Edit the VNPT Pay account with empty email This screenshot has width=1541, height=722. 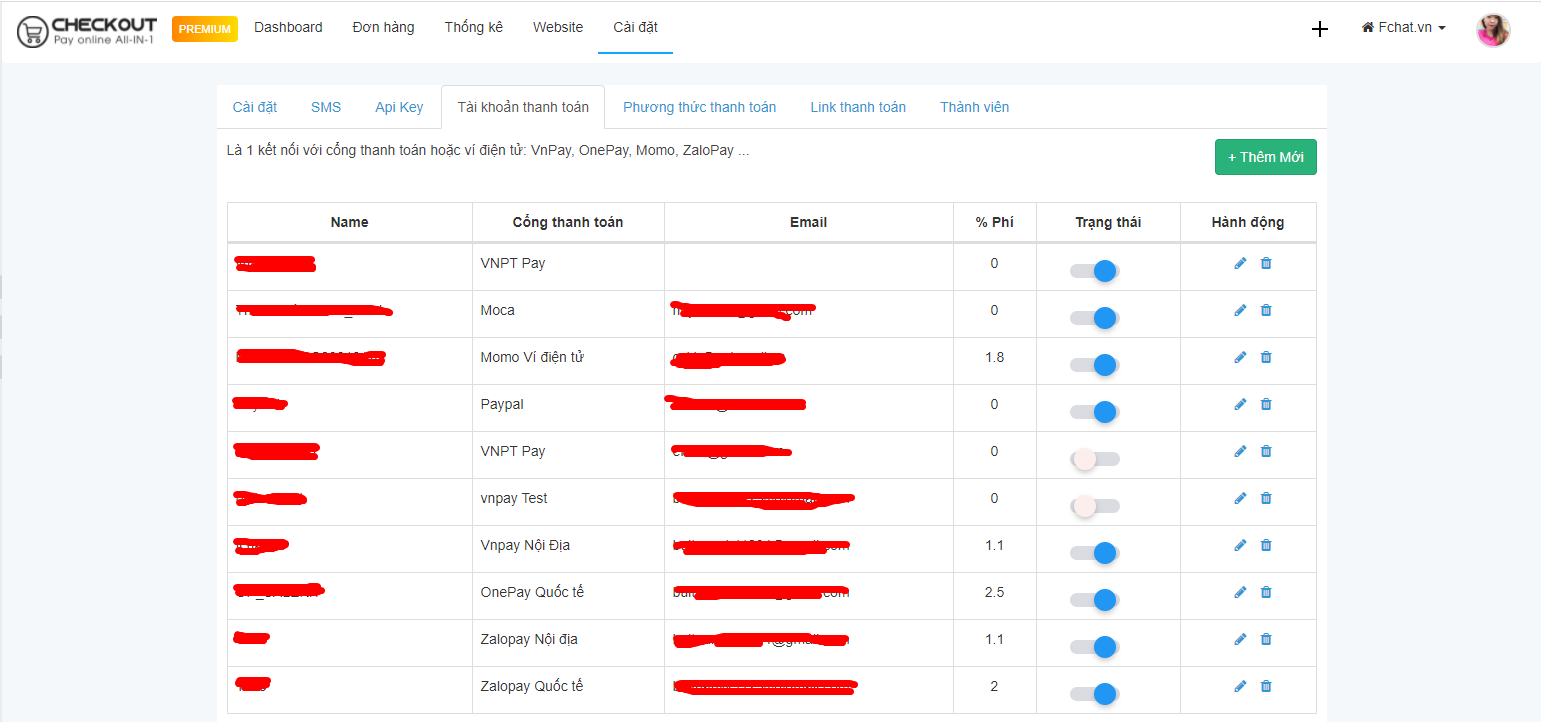(1240, 263)
